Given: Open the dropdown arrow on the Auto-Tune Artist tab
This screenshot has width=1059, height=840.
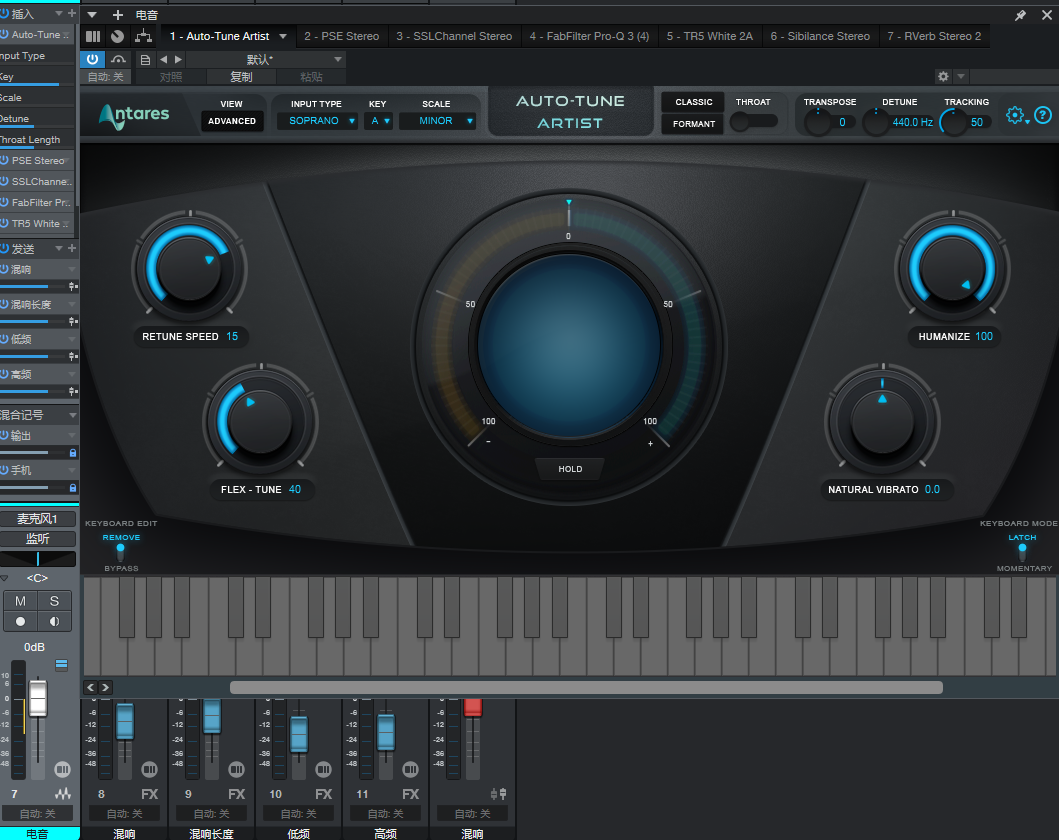Looking at the screenshot, I should pos(283,36).
